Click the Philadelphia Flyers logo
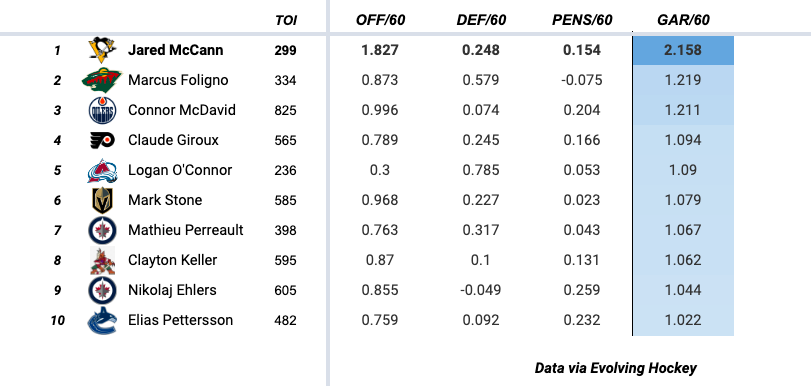The height and width of the screenshot is (386, 811). (102, 140)
